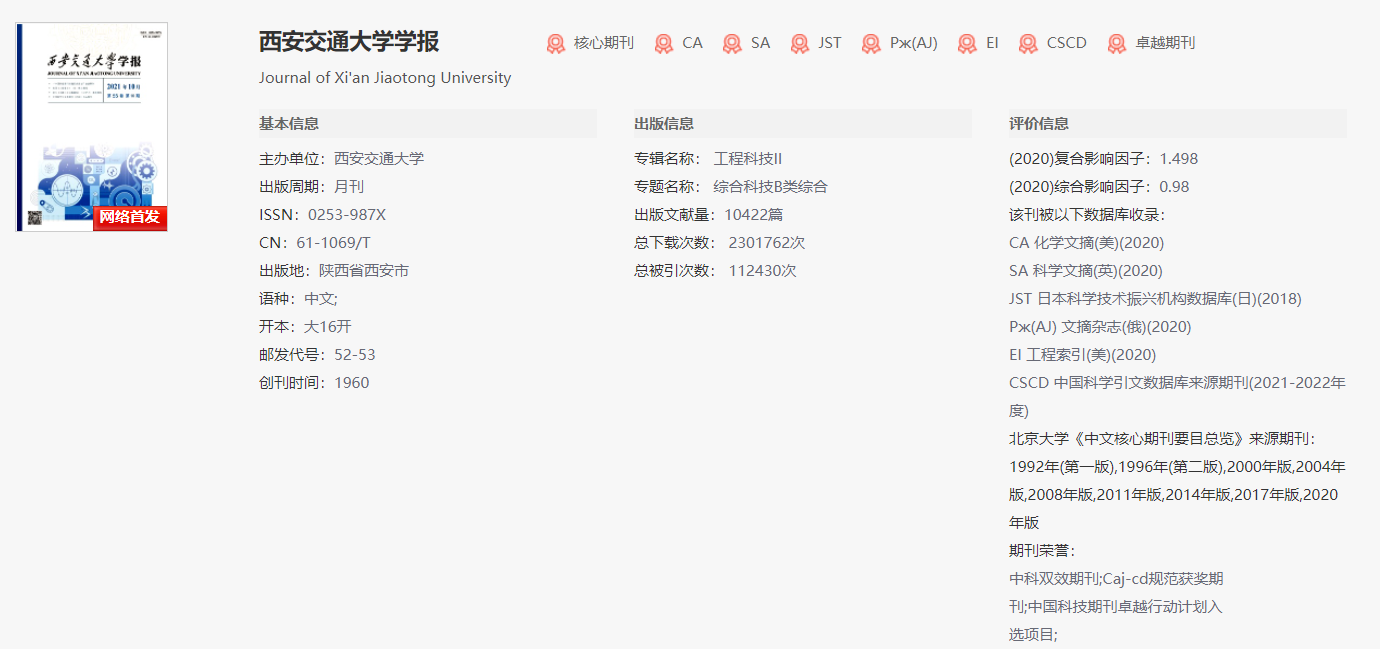Click the 开本 大16开 row
The height and width of the screenshot is (649, 1380).
305,327
